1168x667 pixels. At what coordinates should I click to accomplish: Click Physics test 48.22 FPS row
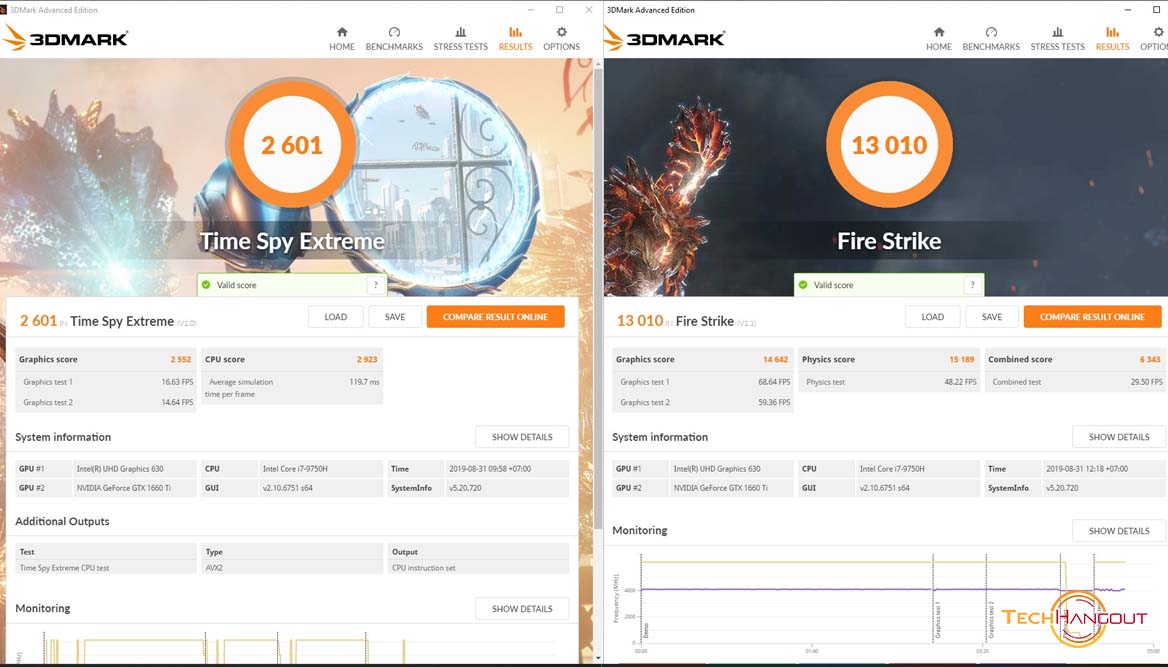point(889,382)
